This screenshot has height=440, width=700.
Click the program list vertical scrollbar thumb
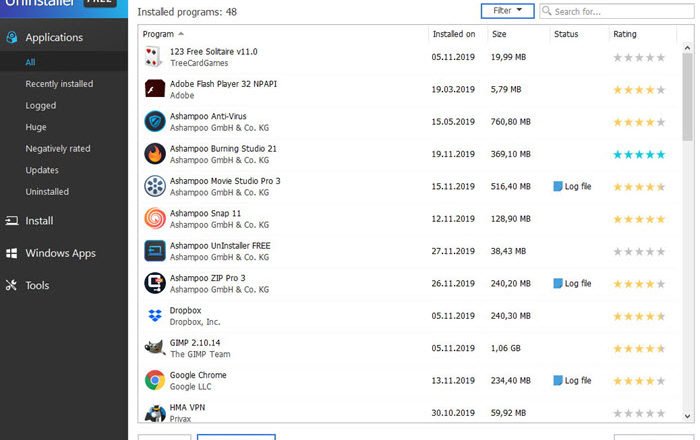point(687,96)
